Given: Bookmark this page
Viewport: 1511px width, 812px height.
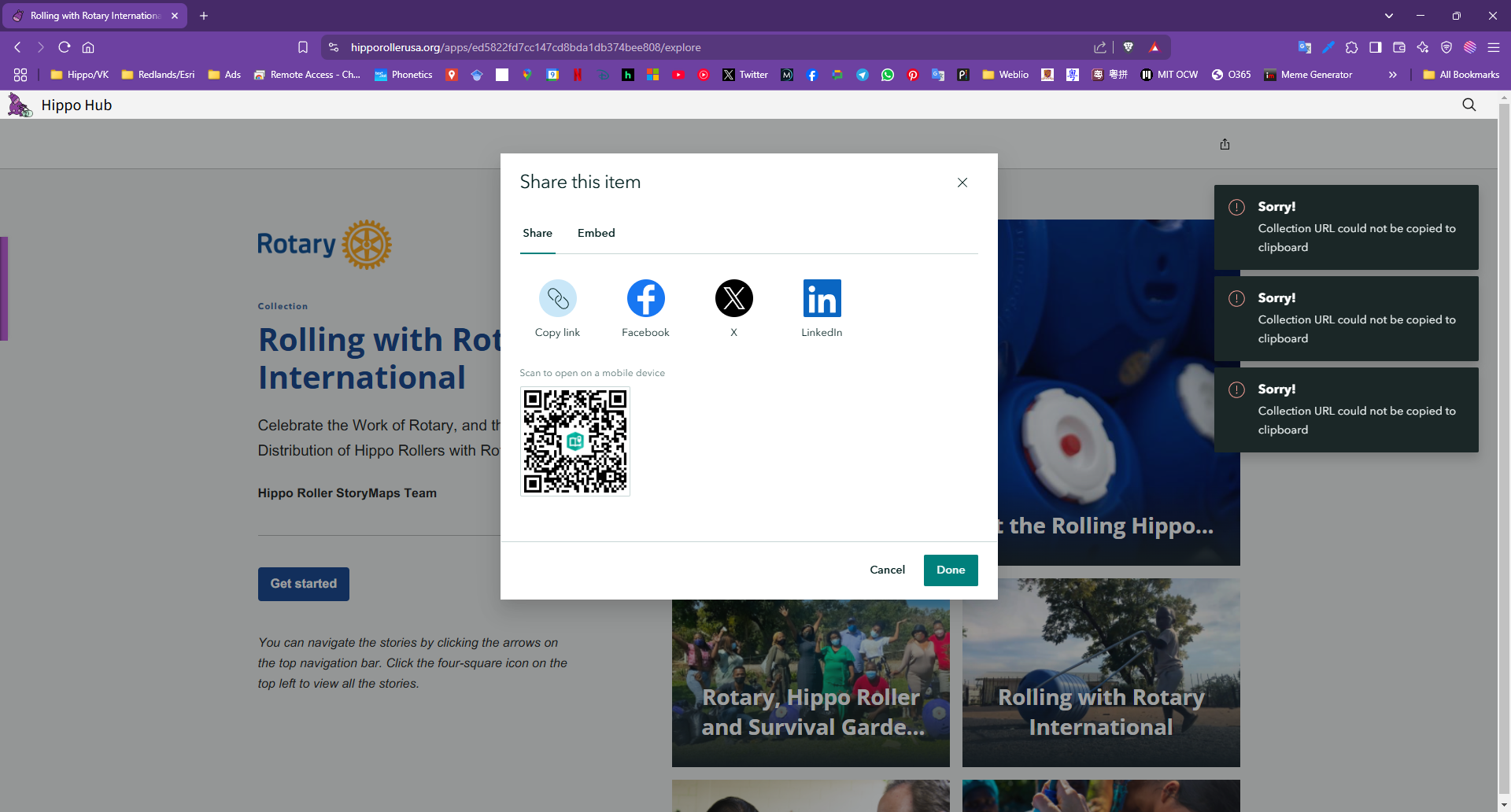Looking at the screenshot, I should (303, 47).
